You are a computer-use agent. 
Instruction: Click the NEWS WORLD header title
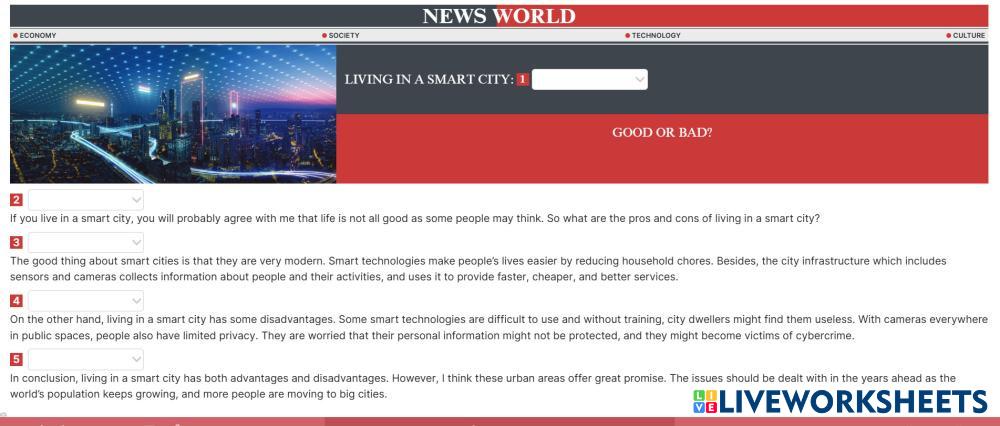click(499, 15)
